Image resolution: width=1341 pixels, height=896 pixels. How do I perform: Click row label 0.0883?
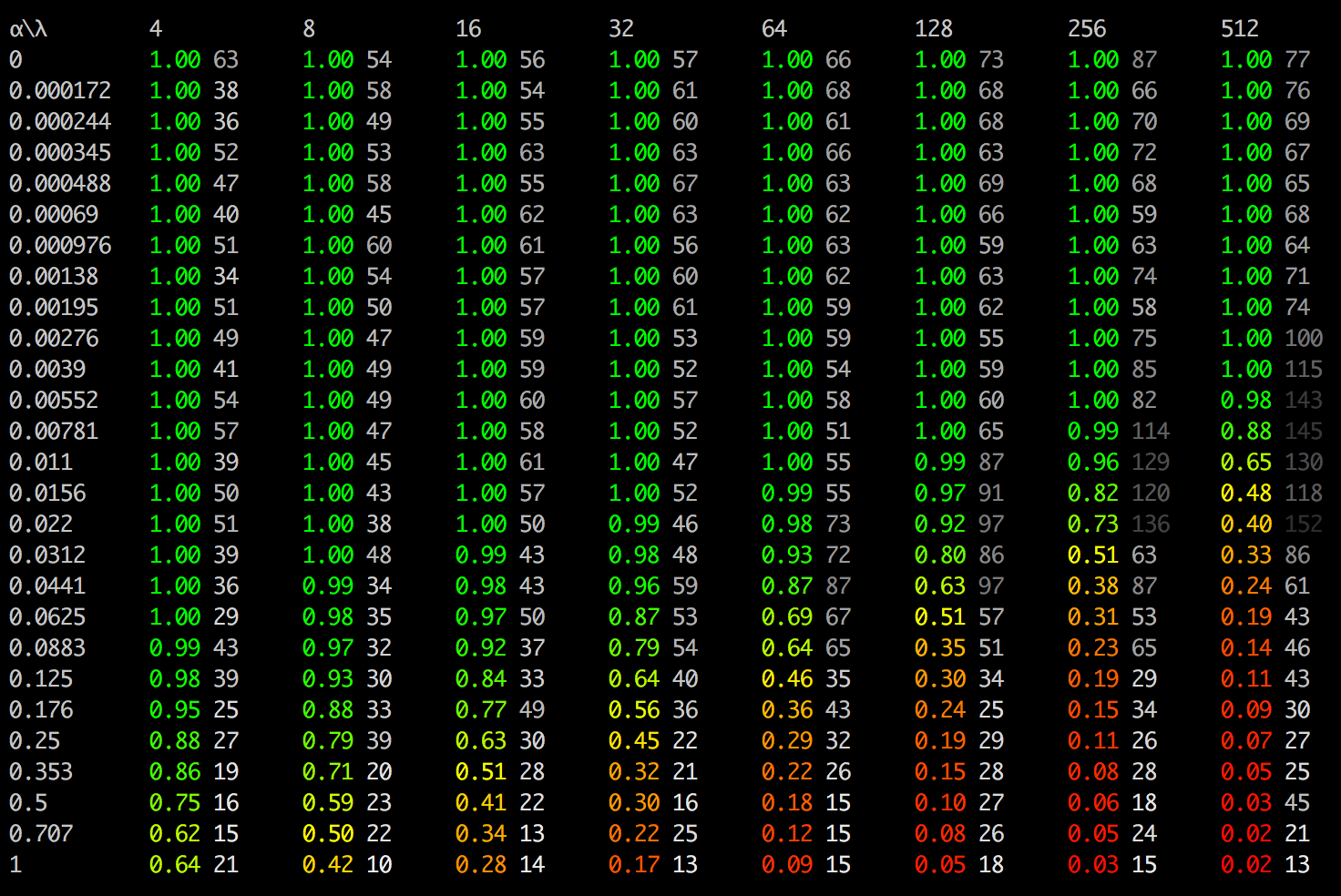(x=47, y=648)
